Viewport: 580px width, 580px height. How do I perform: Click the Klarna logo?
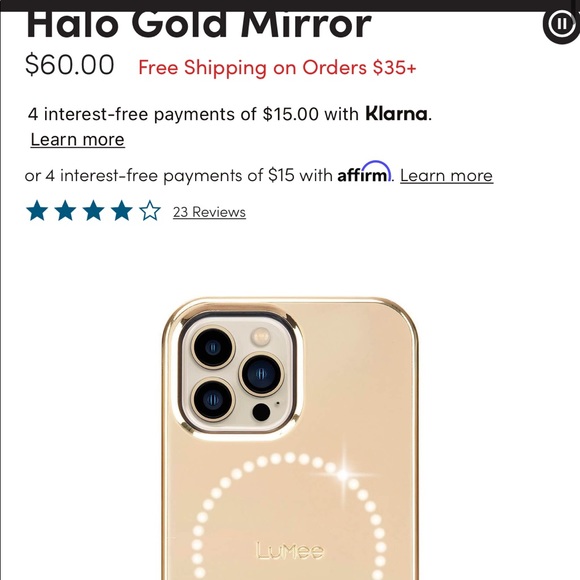click(397, 113)
